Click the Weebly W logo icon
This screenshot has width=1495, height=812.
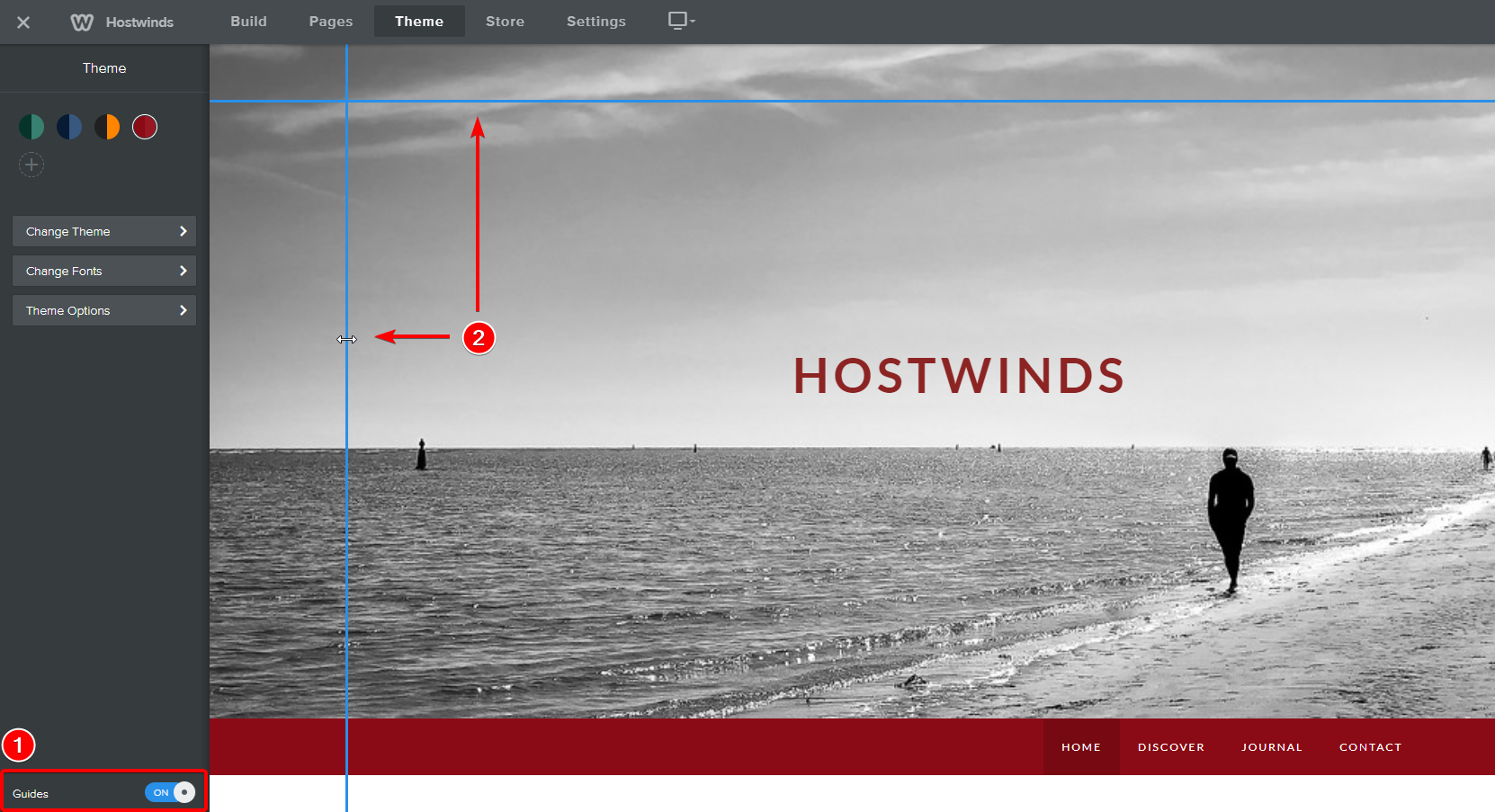82,22
